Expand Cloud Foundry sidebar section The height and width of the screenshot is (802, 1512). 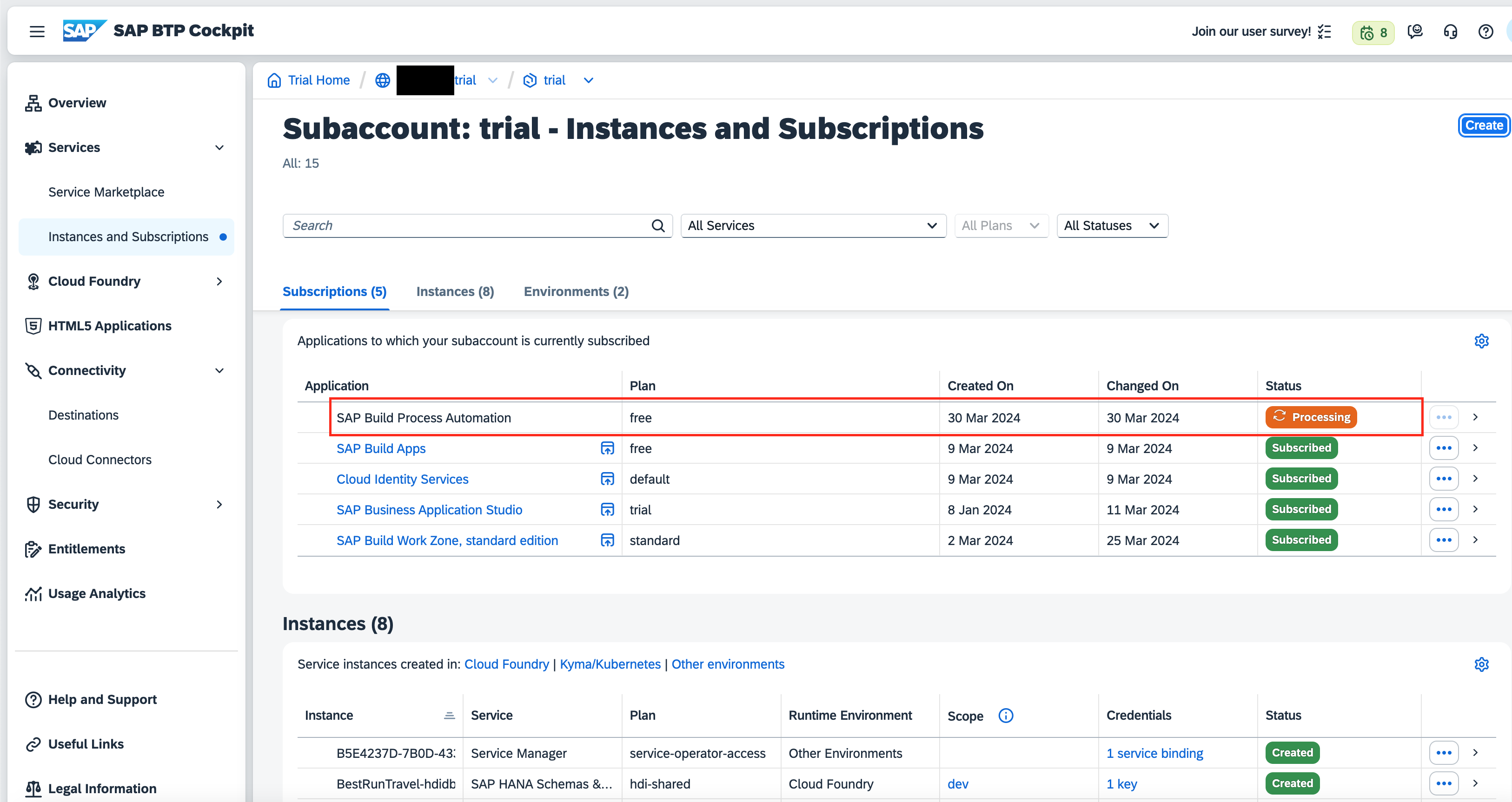pos(219,281)
